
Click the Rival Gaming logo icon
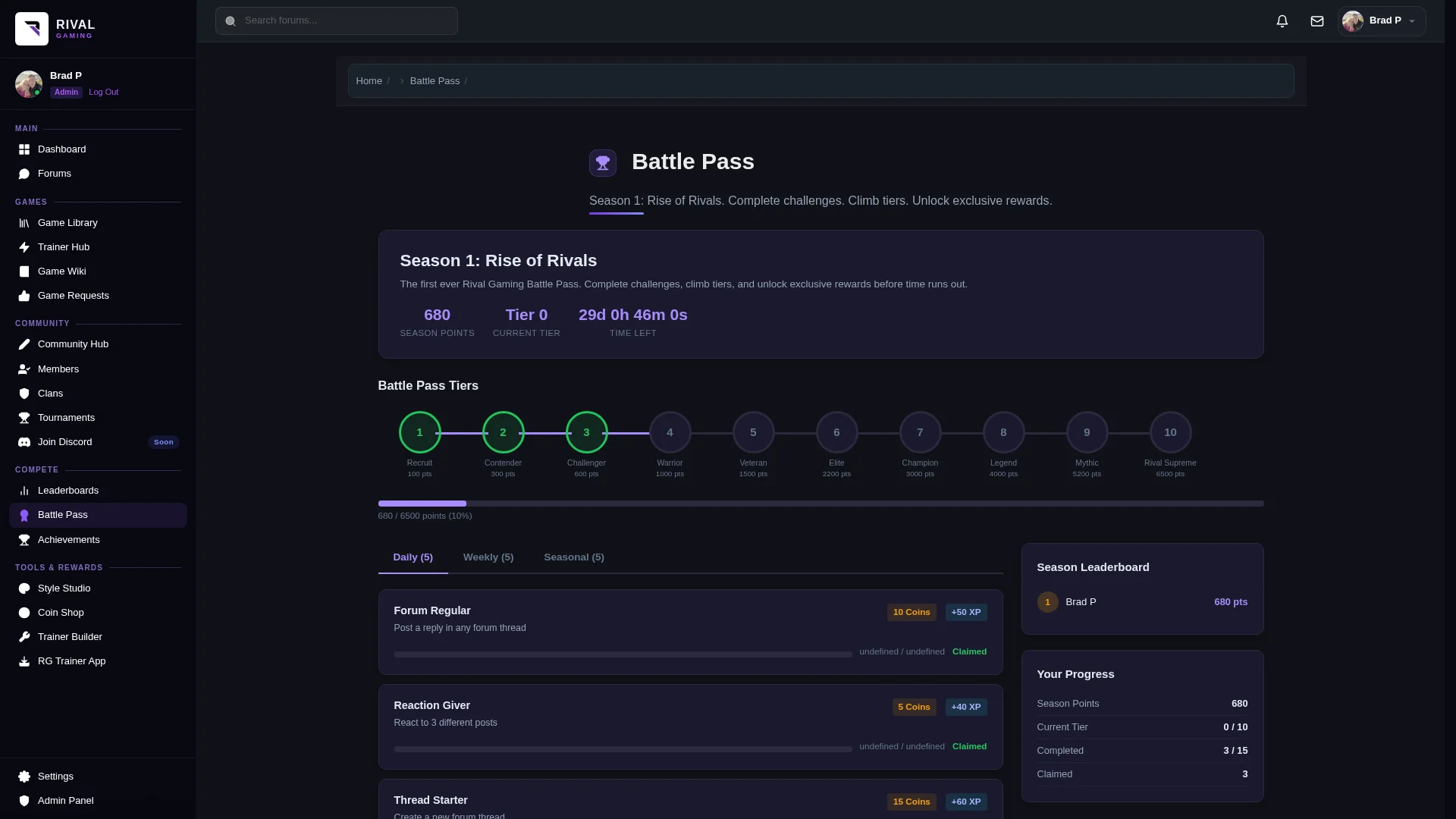point(32,29)
